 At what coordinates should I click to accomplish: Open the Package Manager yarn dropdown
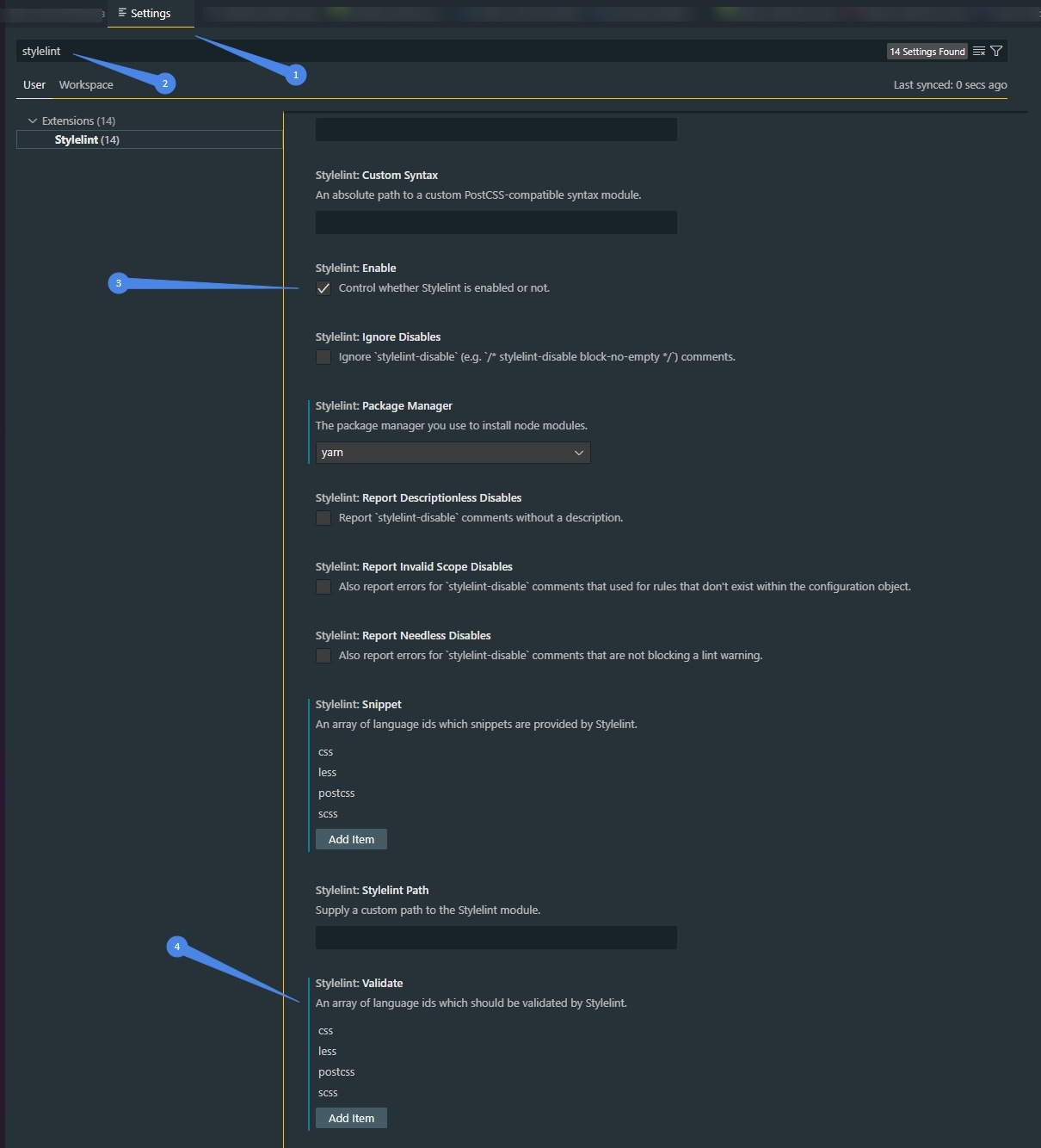(453, 453)
